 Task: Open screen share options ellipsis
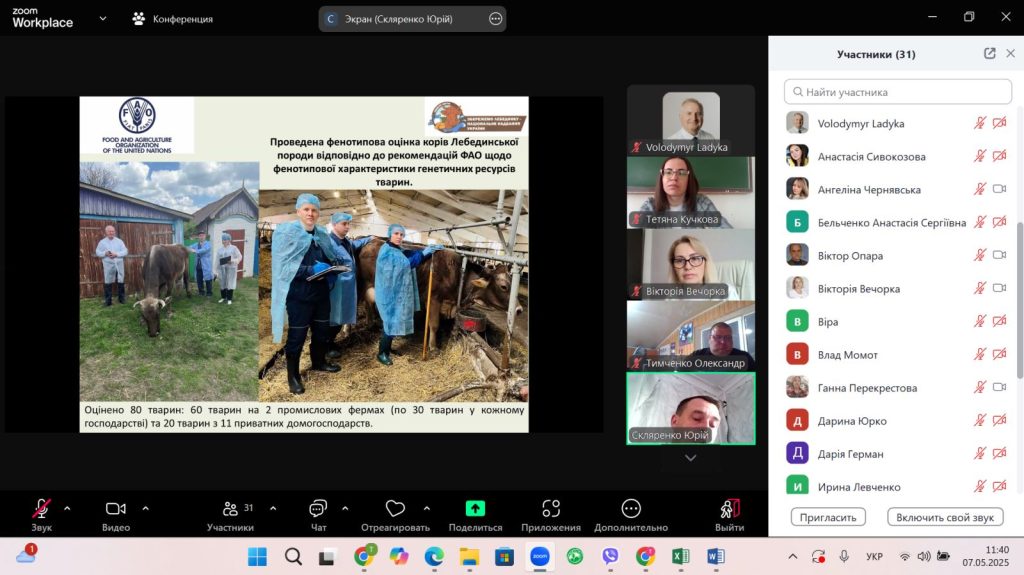pyautogui.click(x=496, y=19)
